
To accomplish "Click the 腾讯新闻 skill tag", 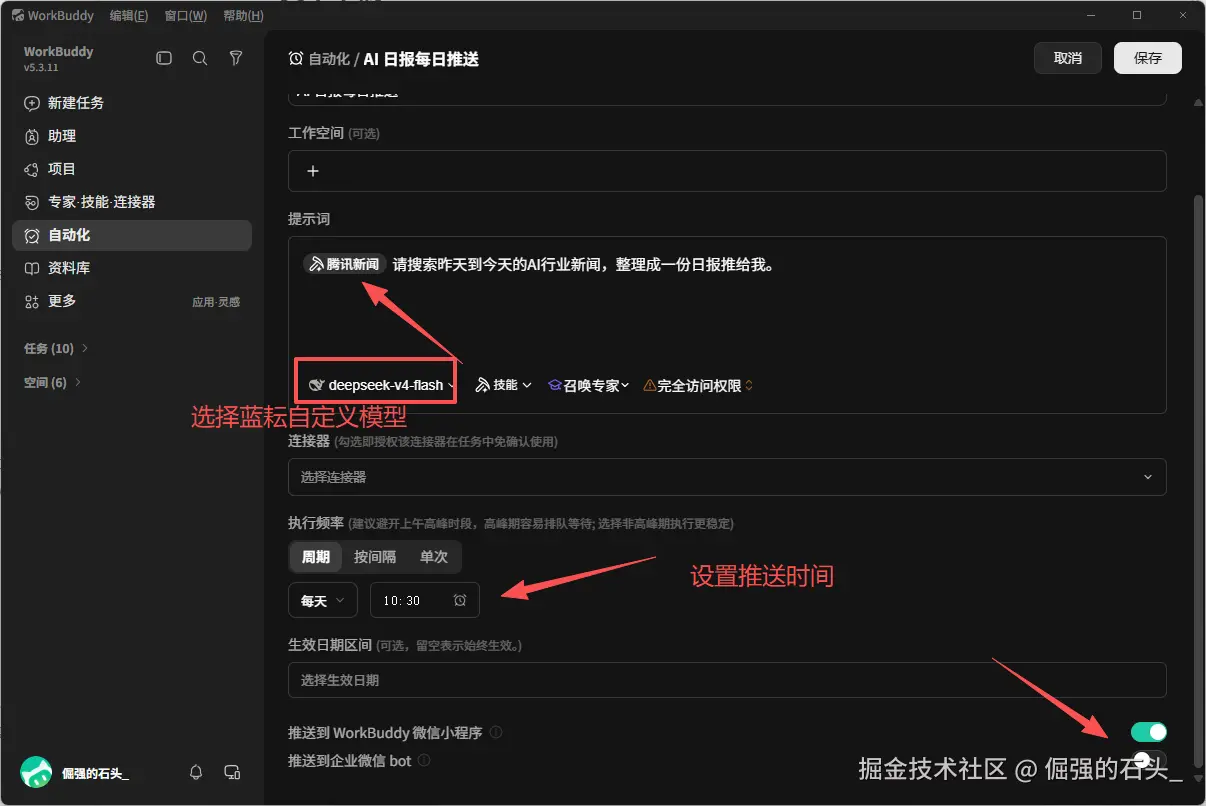I will pos(345,264).
